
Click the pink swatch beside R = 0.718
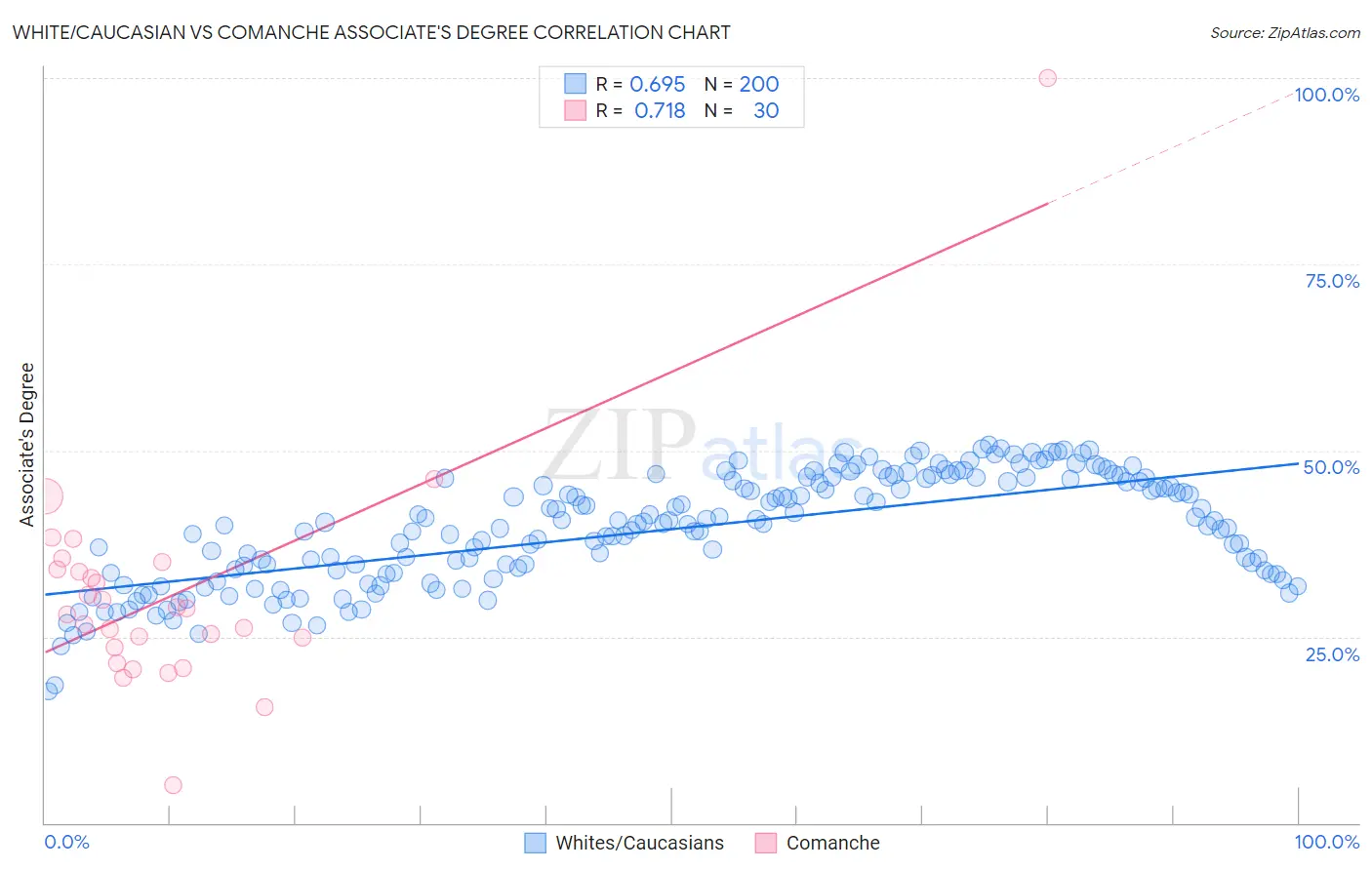pos(576,110)
